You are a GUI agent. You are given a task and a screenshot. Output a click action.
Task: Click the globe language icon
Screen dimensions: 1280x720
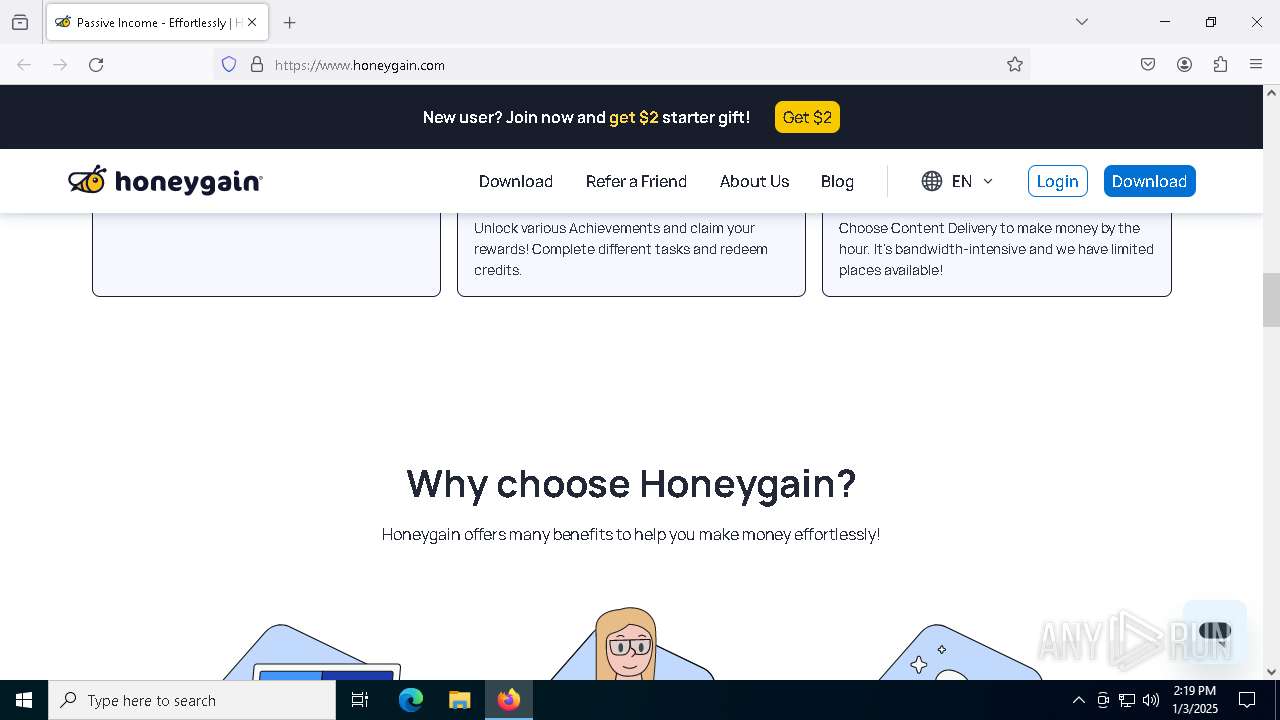[x=932, y=181]
